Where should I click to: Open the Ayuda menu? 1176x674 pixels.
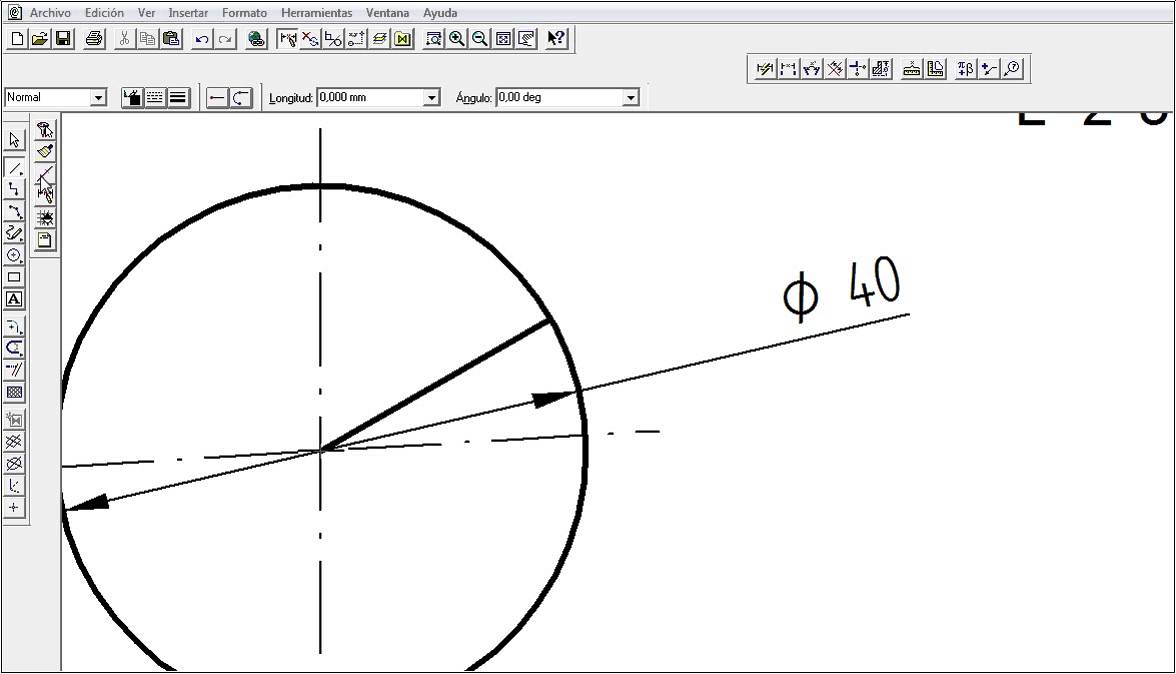point(440,13)
